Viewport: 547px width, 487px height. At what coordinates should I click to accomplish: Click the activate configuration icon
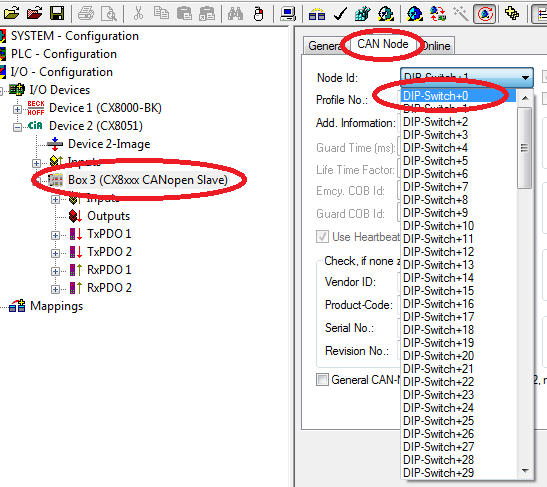pyautogui.click(x=363, y=14)
